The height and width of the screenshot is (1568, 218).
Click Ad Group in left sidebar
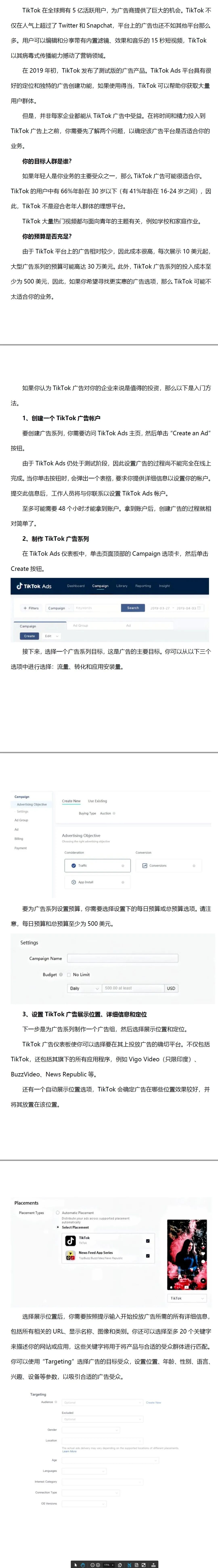21,820
